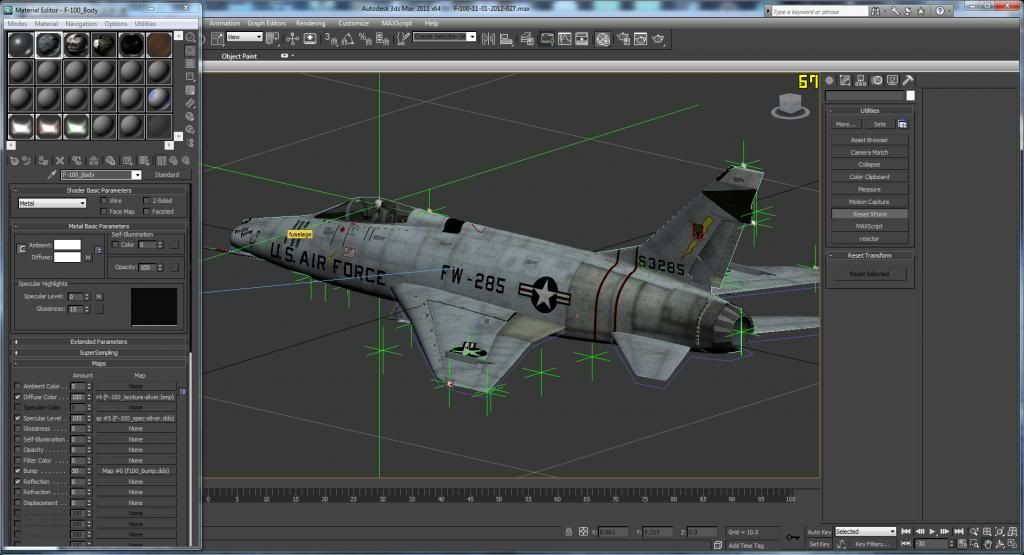Click the pick material eyedropper icon
1024x555 pixels.
coord(52,175)
